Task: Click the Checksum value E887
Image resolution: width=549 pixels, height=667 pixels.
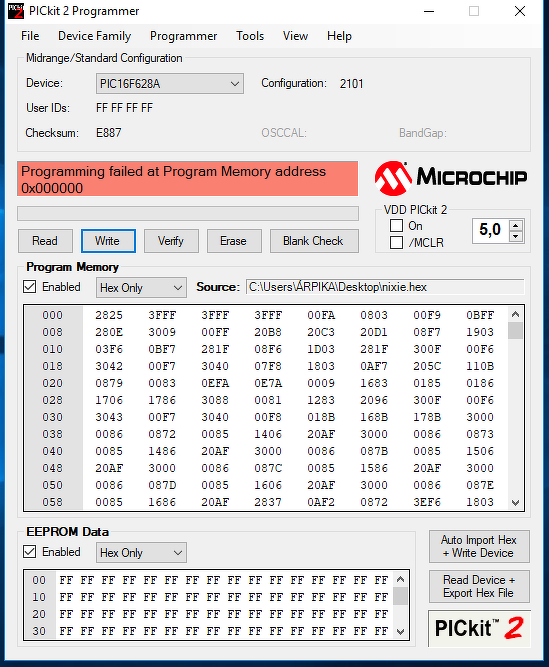Action: coord(108,133)
